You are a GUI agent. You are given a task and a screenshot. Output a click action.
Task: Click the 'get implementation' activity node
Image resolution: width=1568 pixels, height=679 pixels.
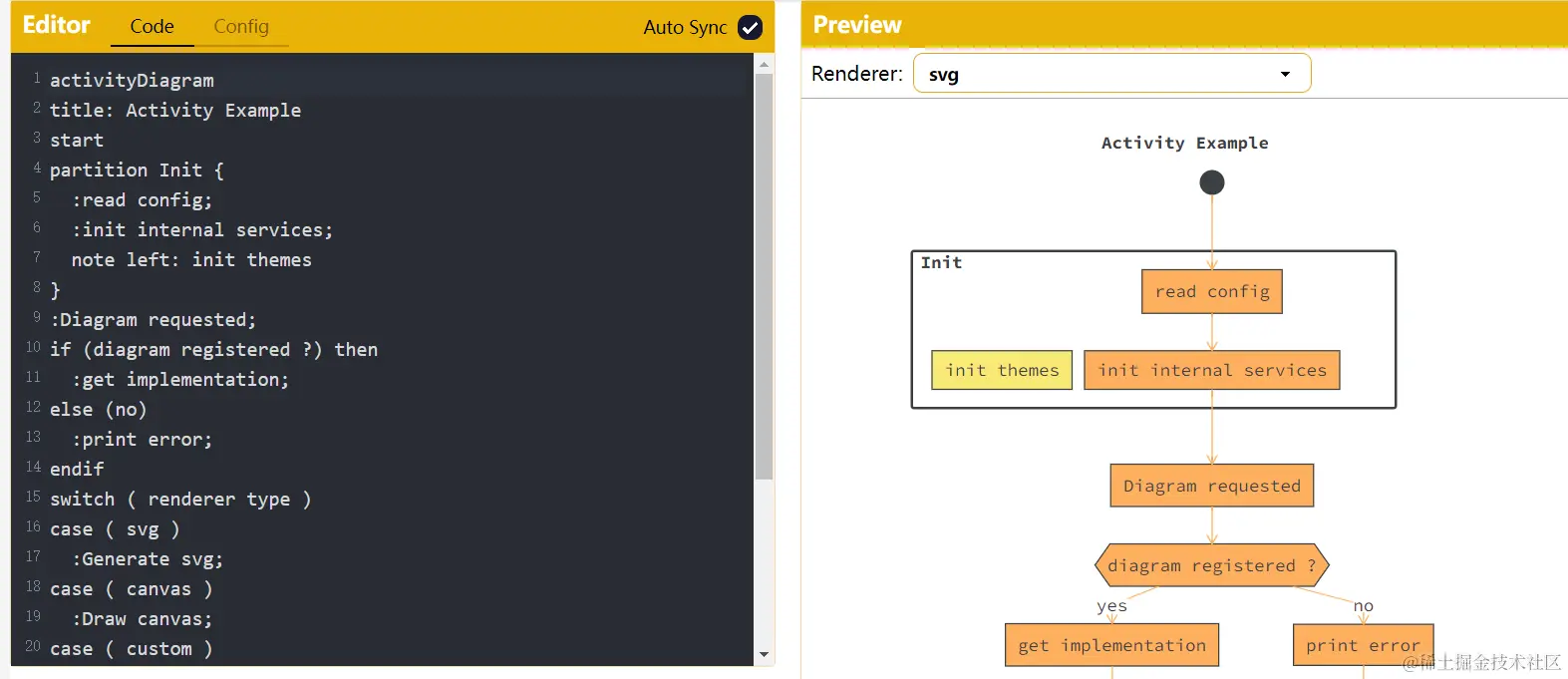pos(1111,645)
